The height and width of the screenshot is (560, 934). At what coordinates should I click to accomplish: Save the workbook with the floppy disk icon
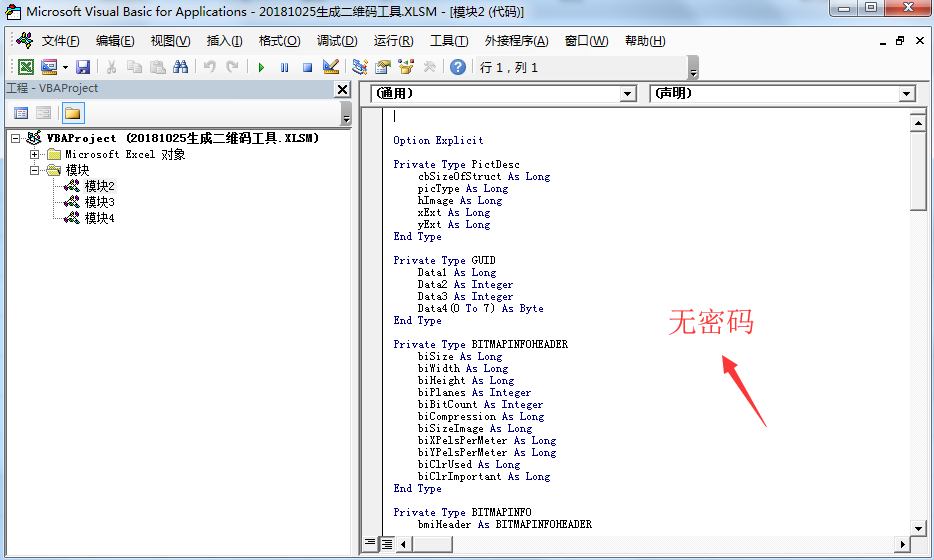click(x=83, y=67)
